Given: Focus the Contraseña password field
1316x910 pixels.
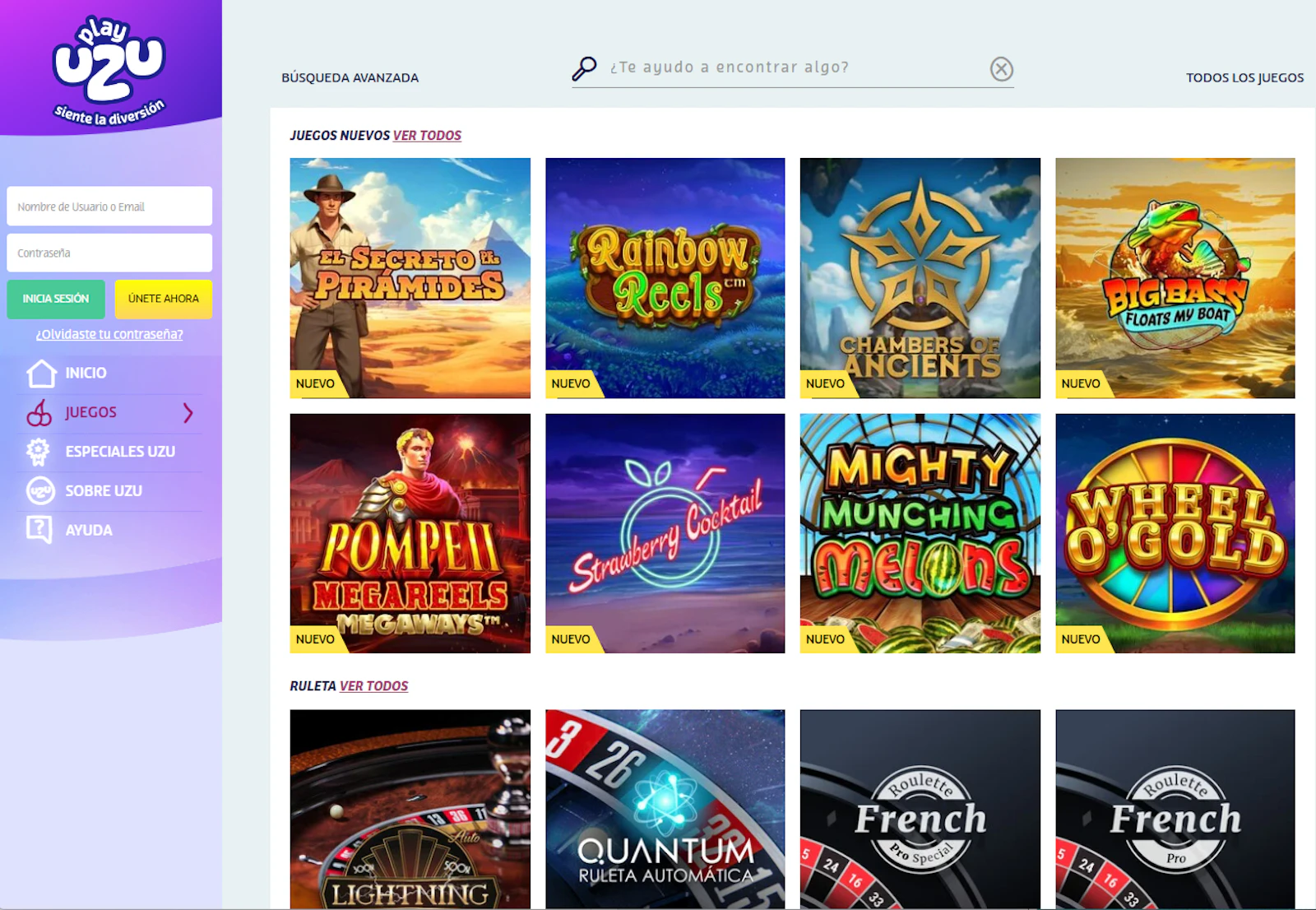Looking at the screenshot, I should 109,253.
